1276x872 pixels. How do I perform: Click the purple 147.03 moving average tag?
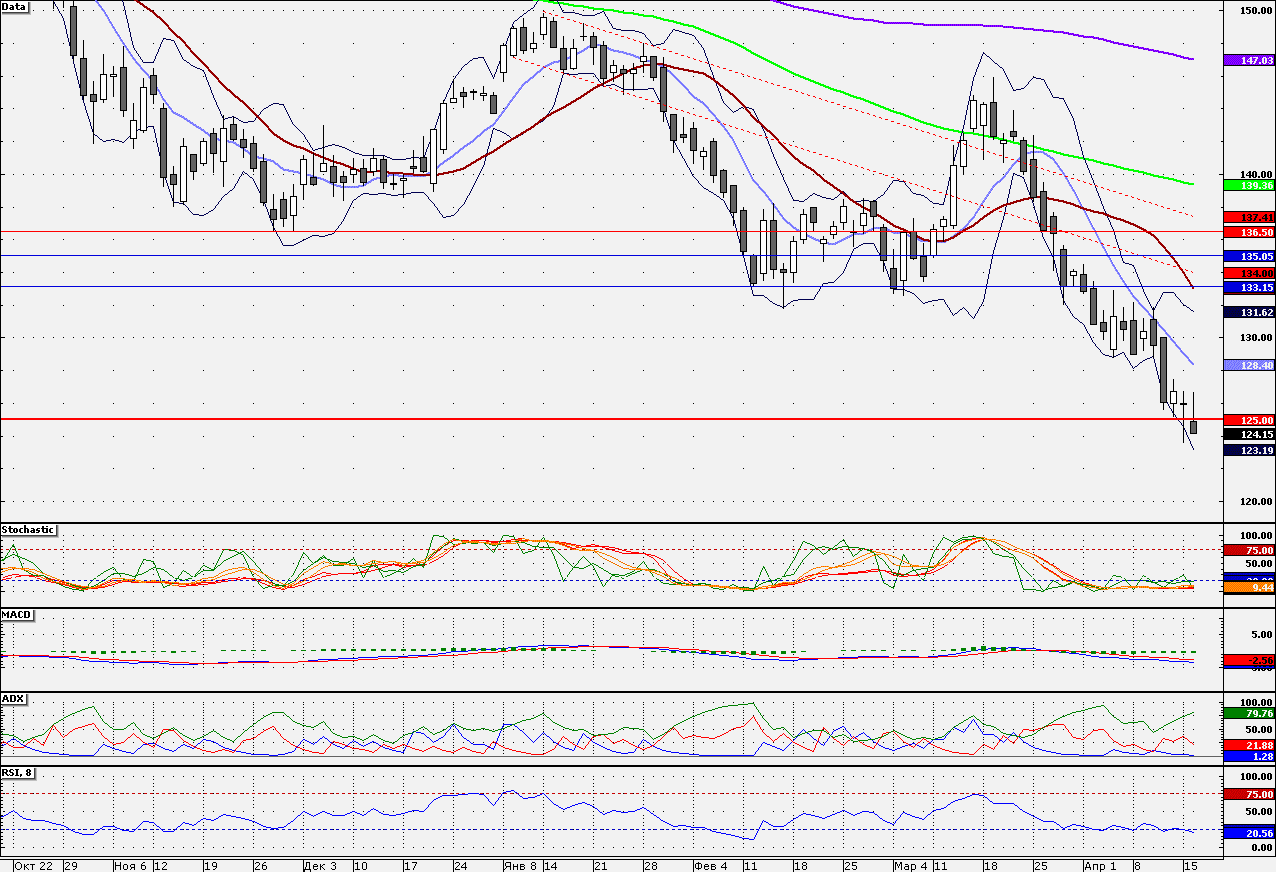point(1248,60)
